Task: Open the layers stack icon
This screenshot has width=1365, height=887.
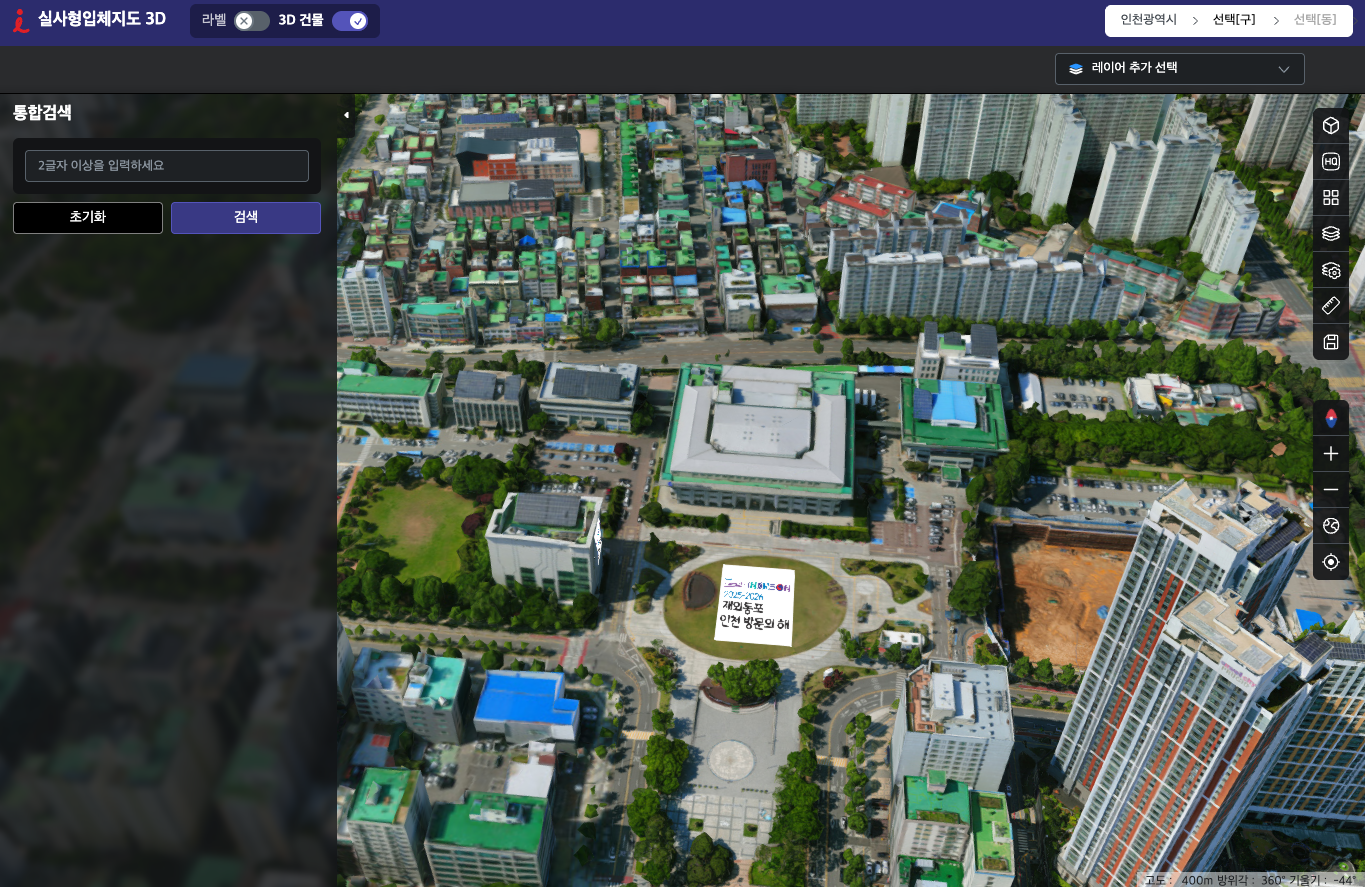Action: (1330, 234)
